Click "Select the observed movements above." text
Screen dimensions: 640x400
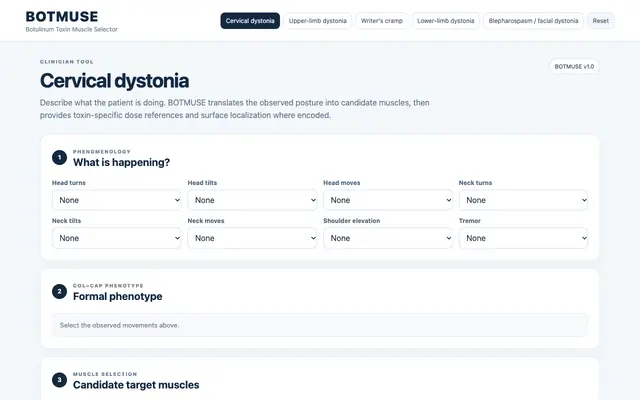pyautogui.click(x=120, y=325)
